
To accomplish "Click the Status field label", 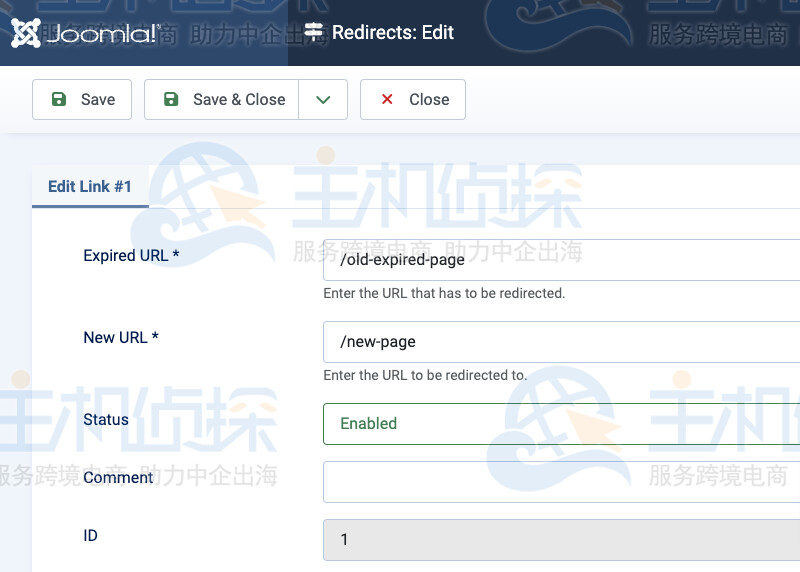I will [x=106, y=420].
